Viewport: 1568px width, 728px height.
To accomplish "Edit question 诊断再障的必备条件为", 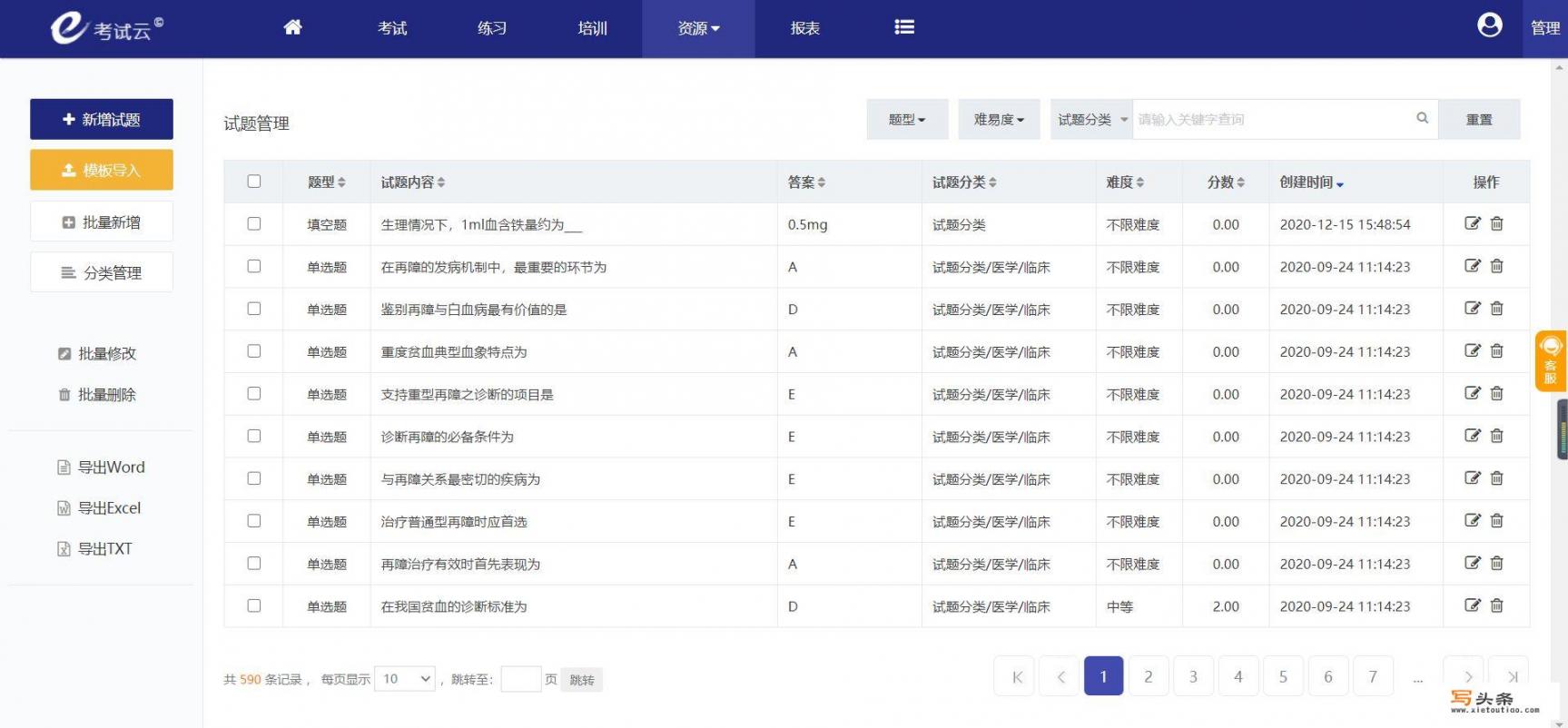I will pyautogui.click(x=1473, y=436).
